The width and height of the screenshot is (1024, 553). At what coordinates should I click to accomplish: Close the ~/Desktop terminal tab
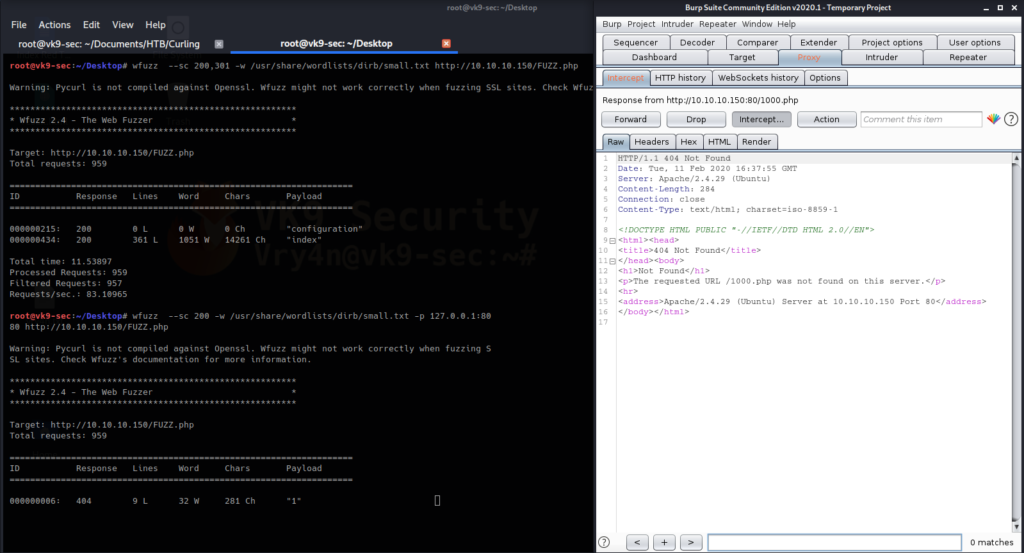446,43
